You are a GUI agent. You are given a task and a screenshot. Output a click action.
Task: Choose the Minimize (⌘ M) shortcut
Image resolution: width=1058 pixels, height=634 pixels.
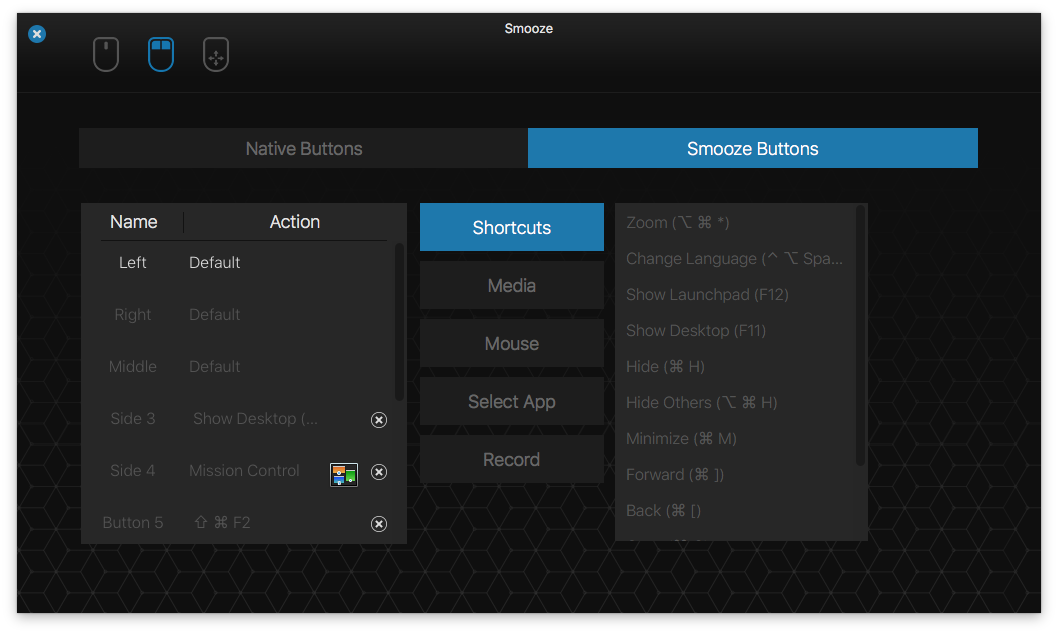tap(681, 438)
